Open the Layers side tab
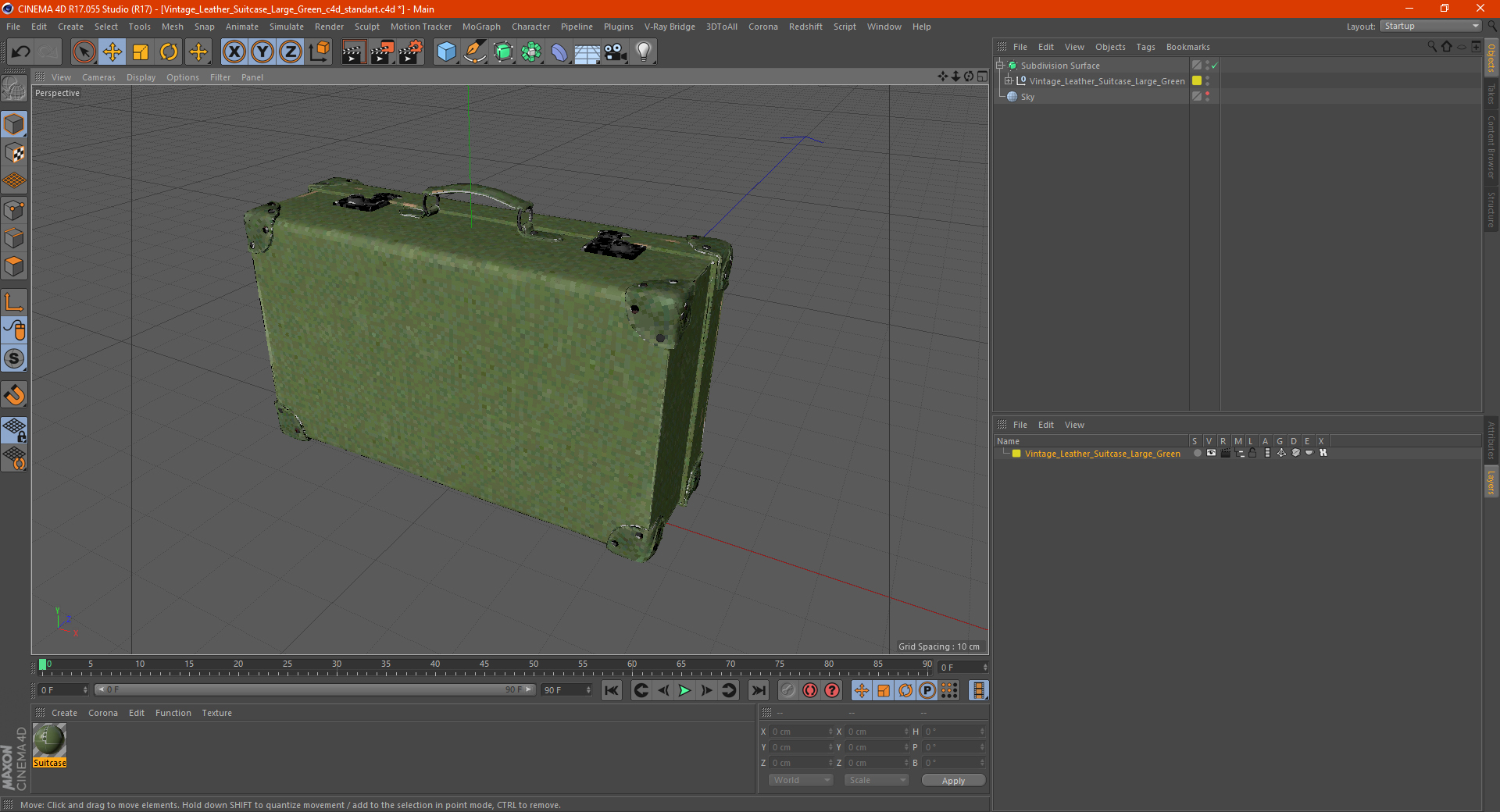This screenshot has height=812, width=1500. (x=1491, y=481)
